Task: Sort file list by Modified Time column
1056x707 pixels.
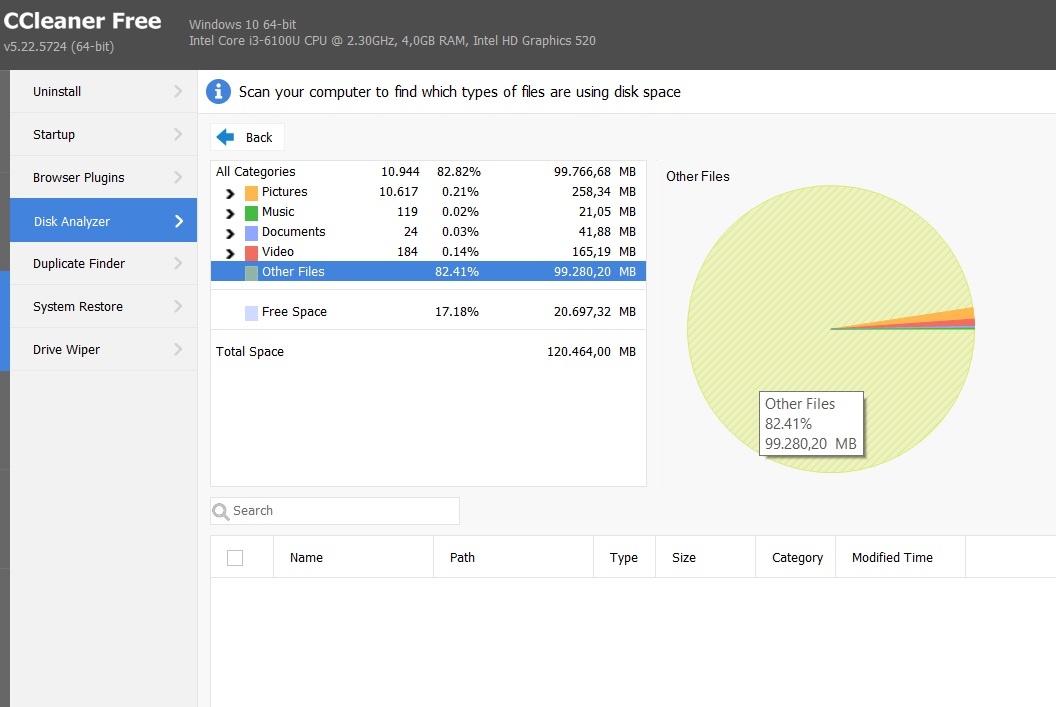Action: (900, 558)
